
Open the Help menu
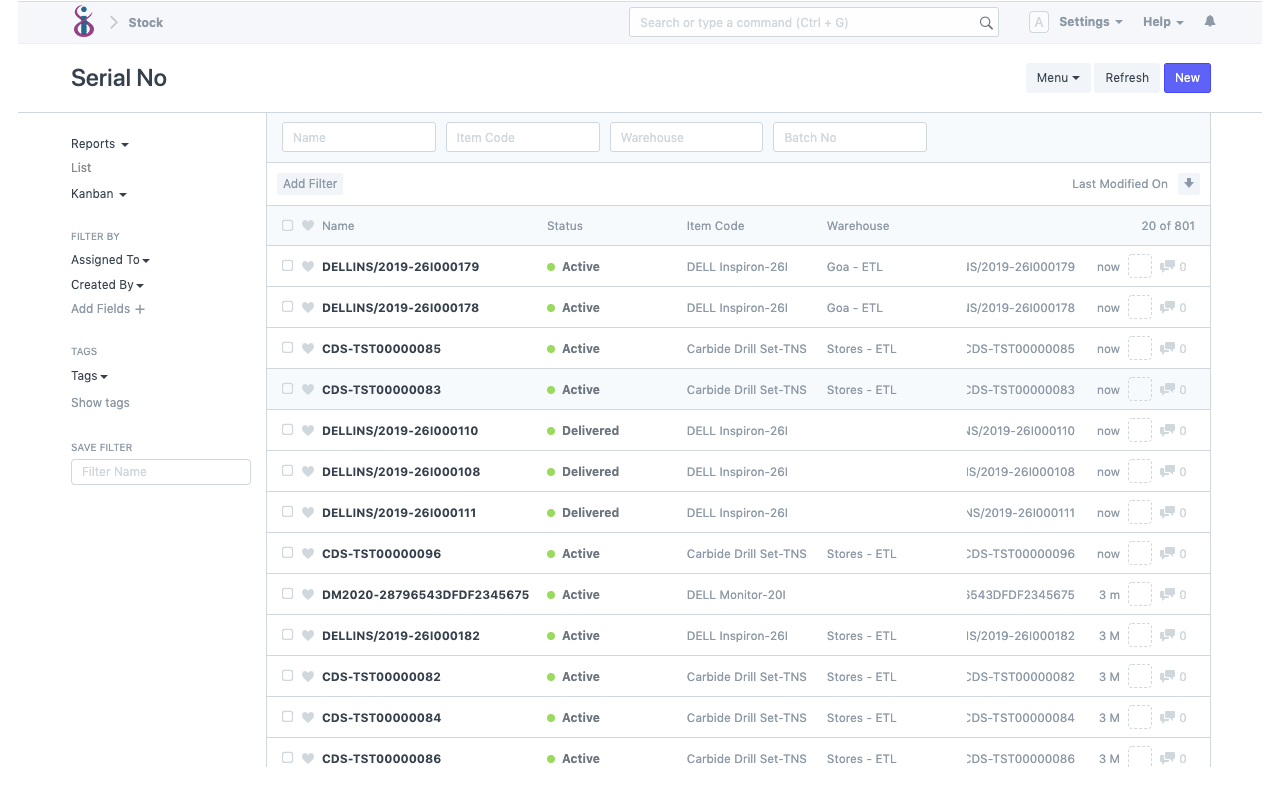tap(1162, 21)
